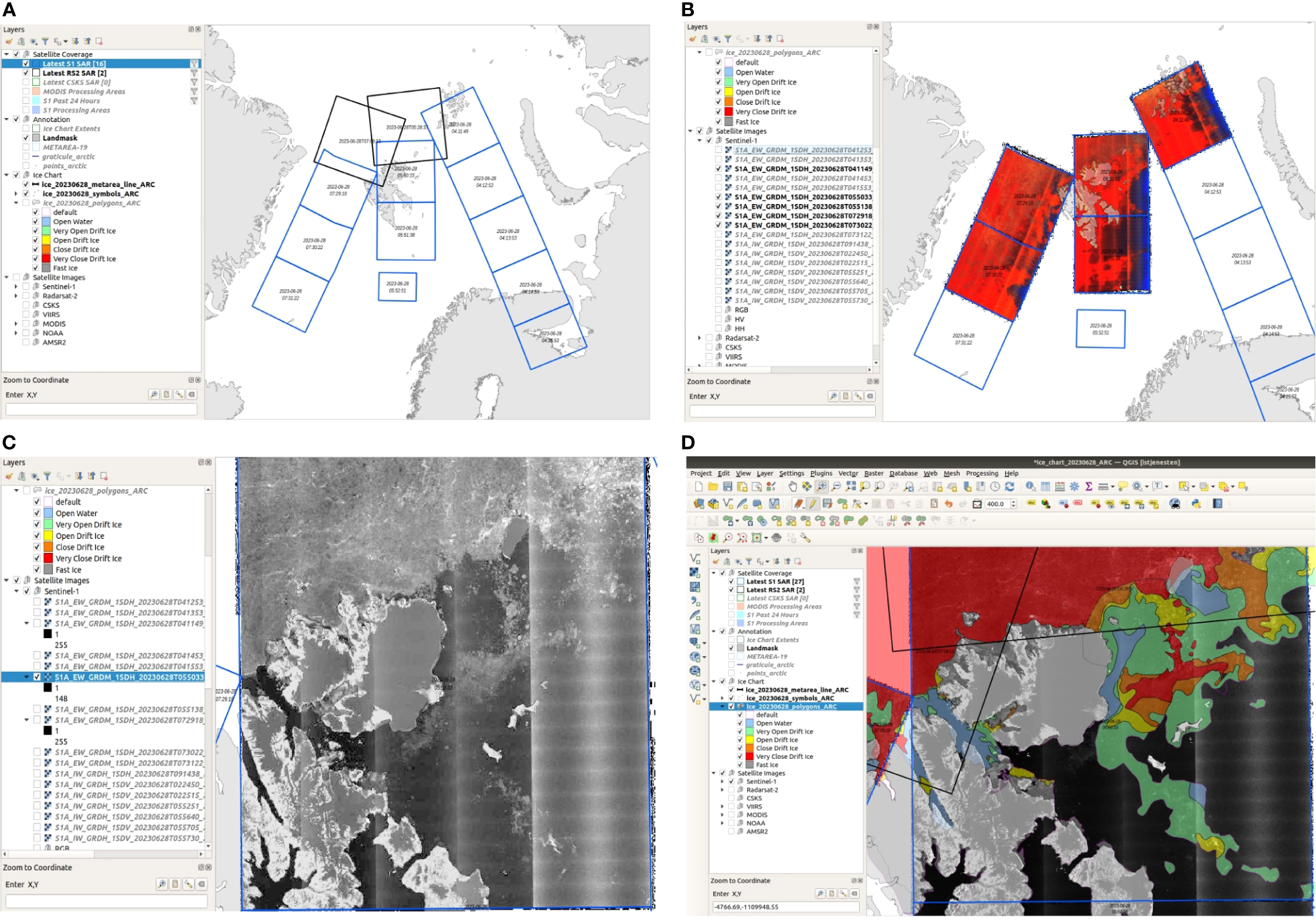Click red Very Close Drift Ice swatch panel D

tap(750, 757)
